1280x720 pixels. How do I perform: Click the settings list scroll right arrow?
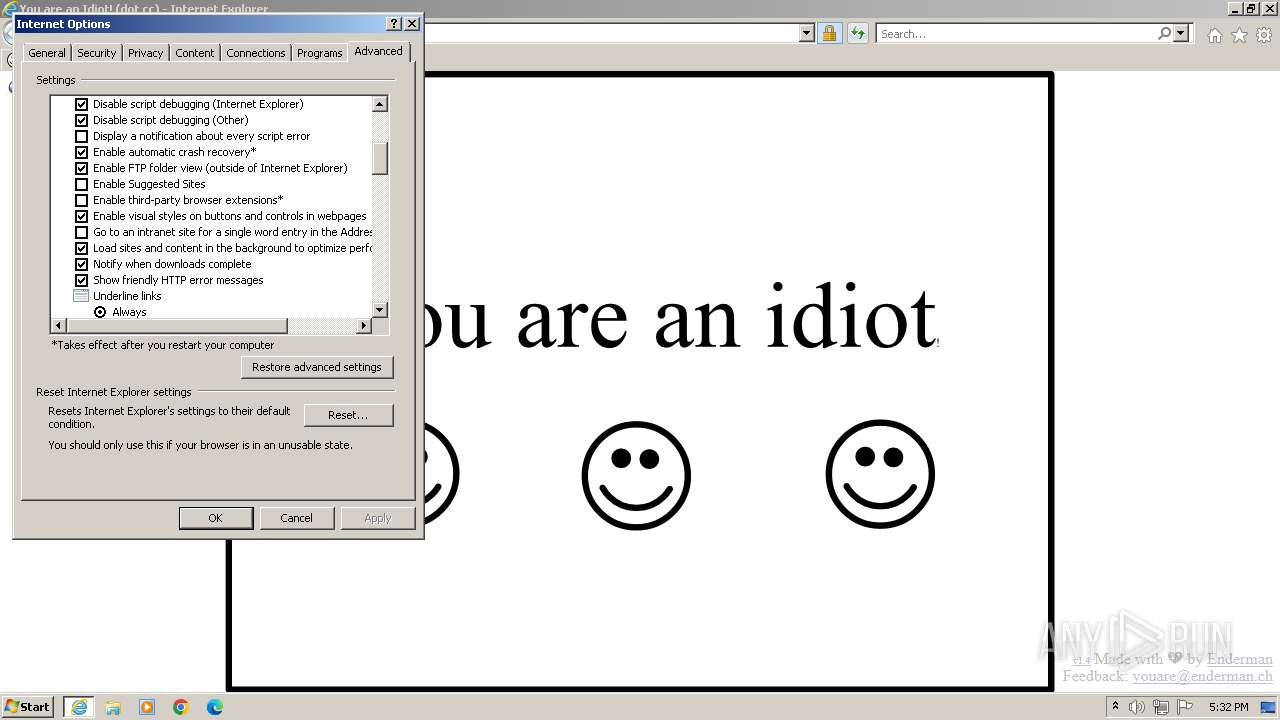click(364, 326)
